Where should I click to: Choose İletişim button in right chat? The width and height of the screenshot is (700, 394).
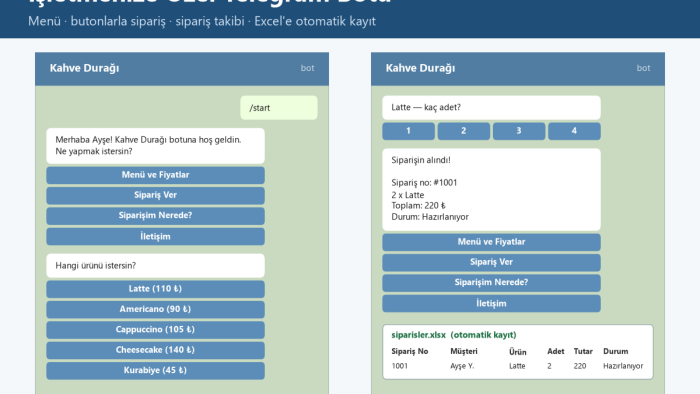click(492, 303)
